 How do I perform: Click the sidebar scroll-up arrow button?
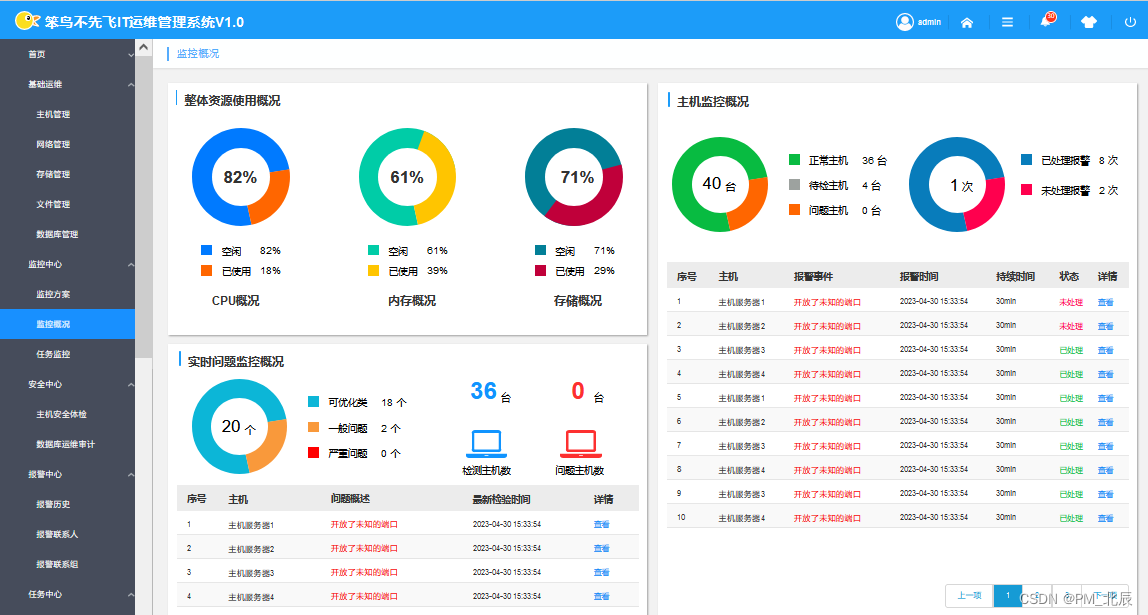point(144,48)
